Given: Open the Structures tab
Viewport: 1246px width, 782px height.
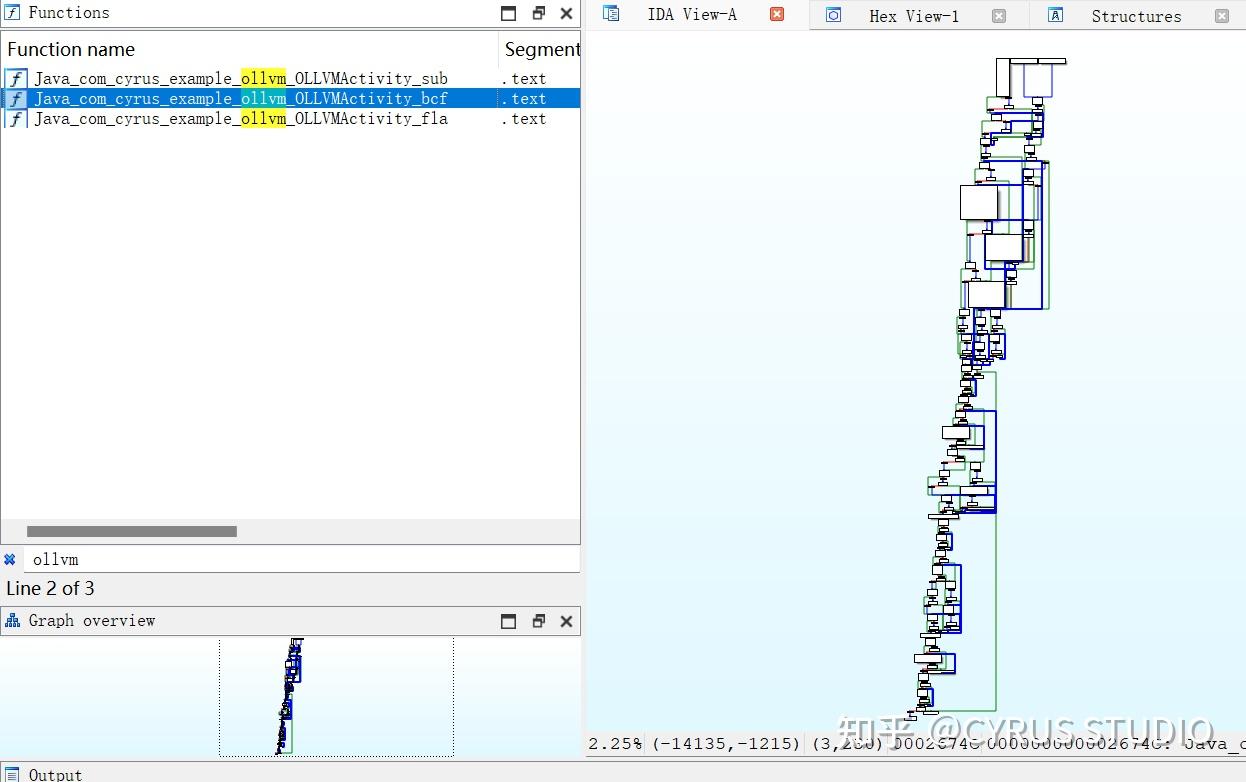Looking at the screenshot, I should [1135, 16].
